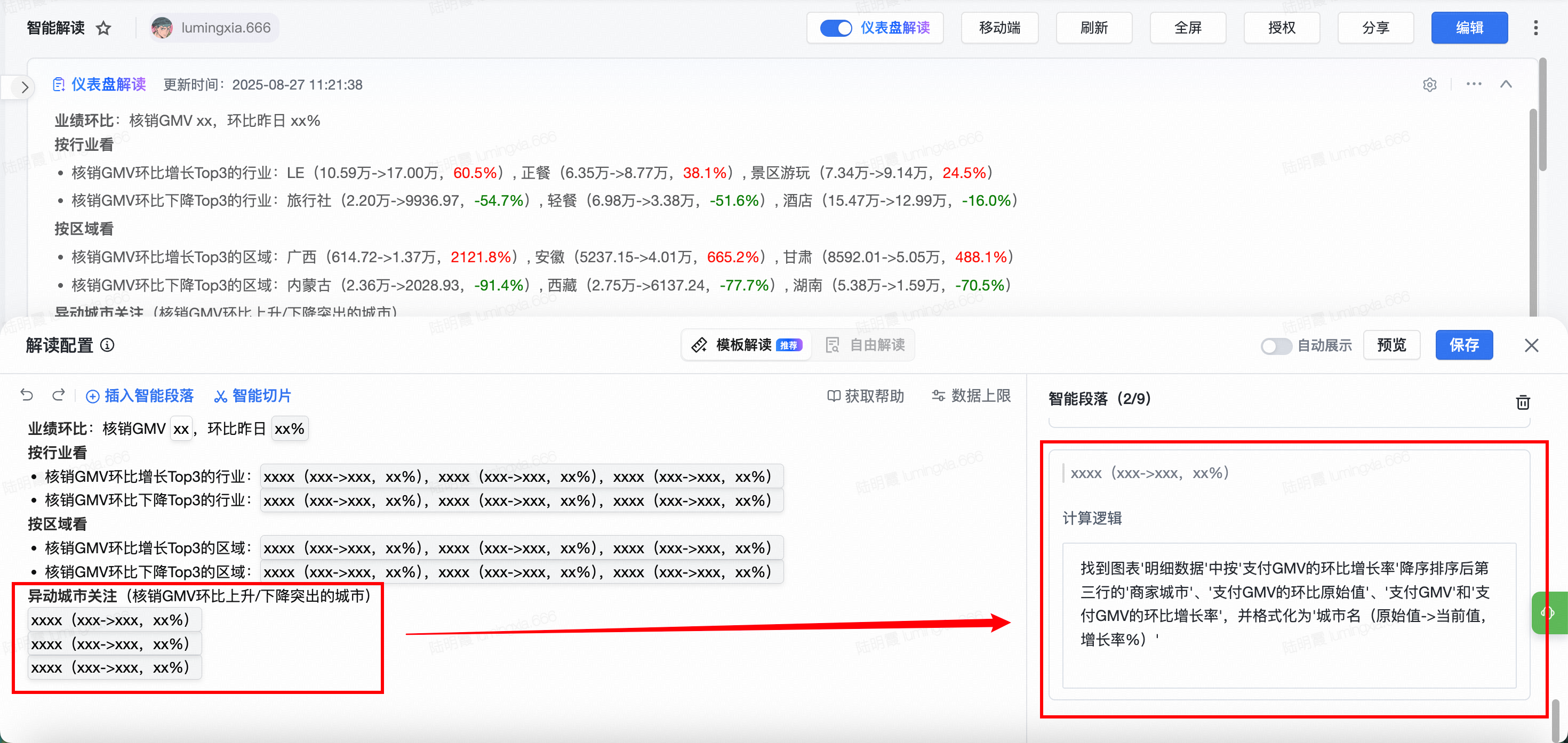This screenshot has height=743, width=1568.
Task: Open the 数据上限 settings
Action: click(x=971, y=396)
